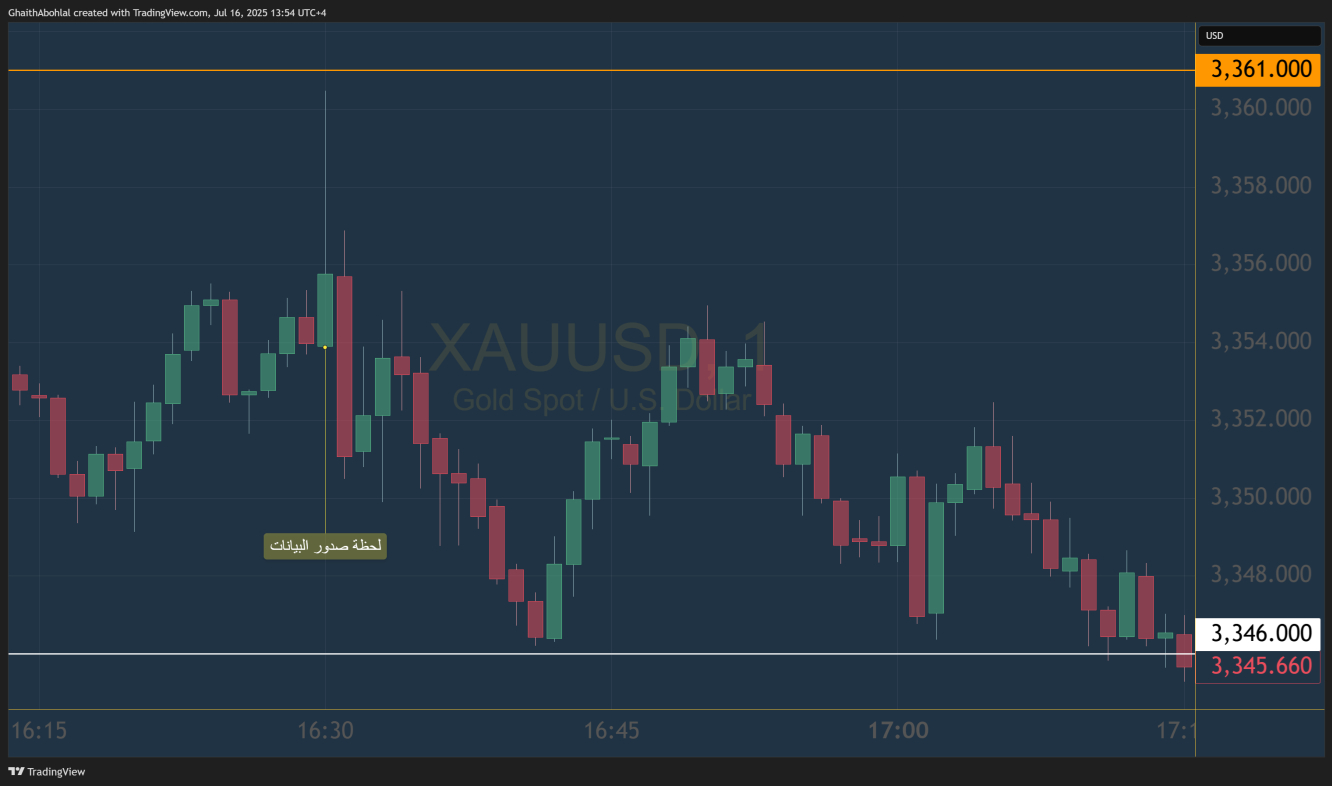Click the red 3,345.660 current price label
Image resolution: width=1332 pixels, height=786 pixels.
(1259, 665)
